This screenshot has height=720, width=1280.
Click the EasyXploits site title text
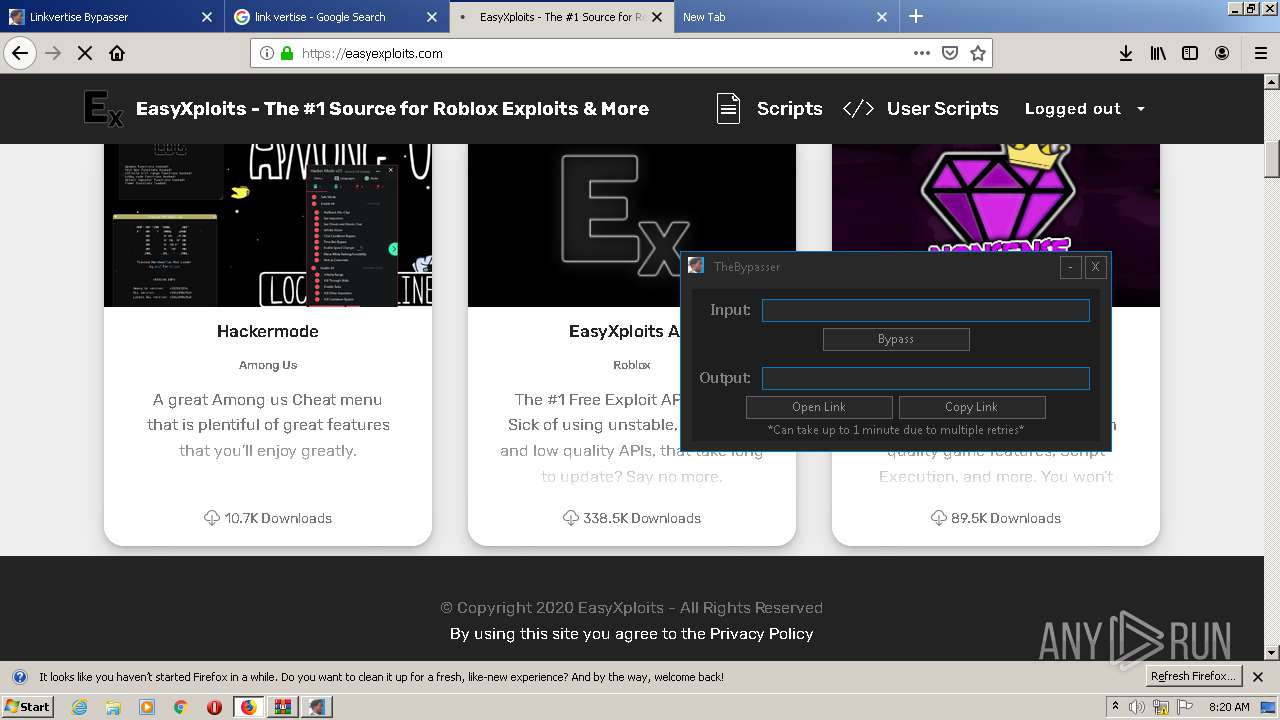[x=392, y=109]
